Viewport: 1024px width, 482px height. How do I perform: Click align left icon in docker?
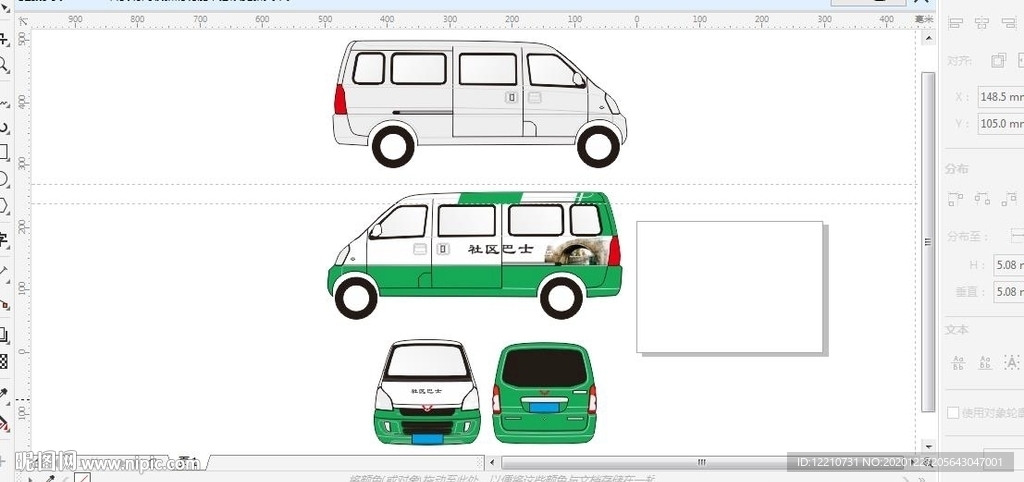click(x=955, y=24)
